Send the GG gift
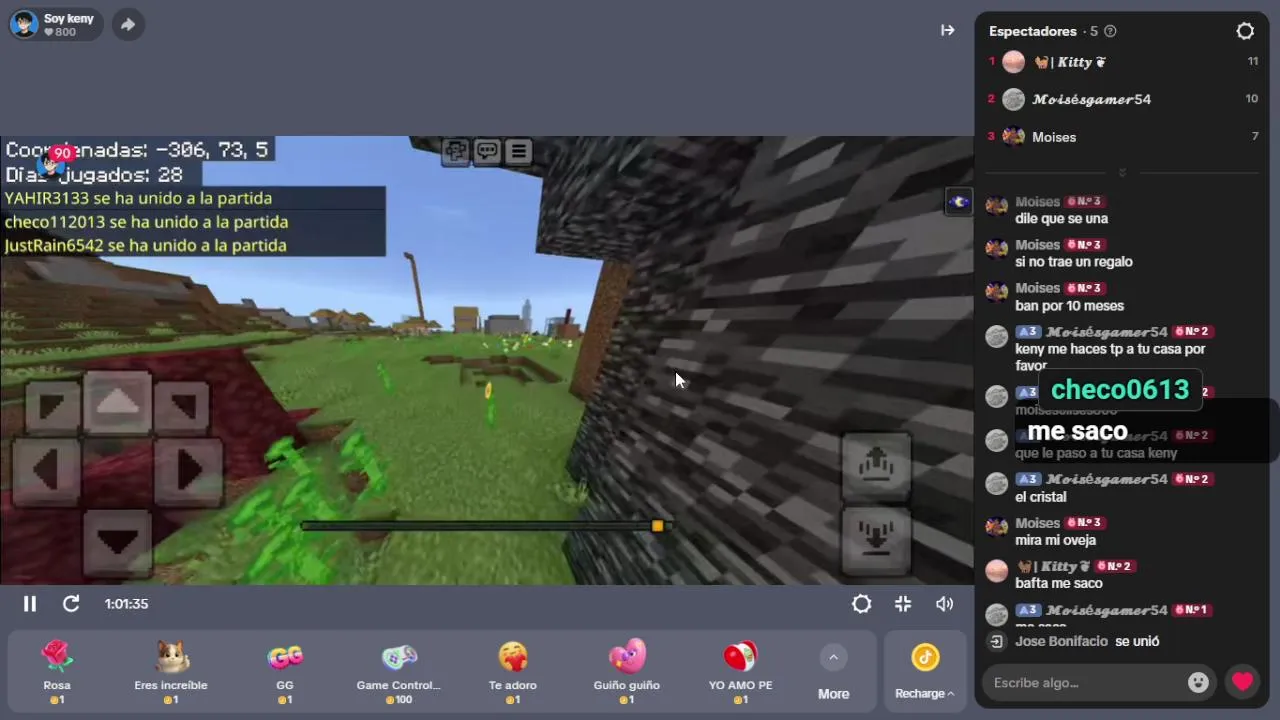This screenshot has height=720, width=1280. (285, 672)
